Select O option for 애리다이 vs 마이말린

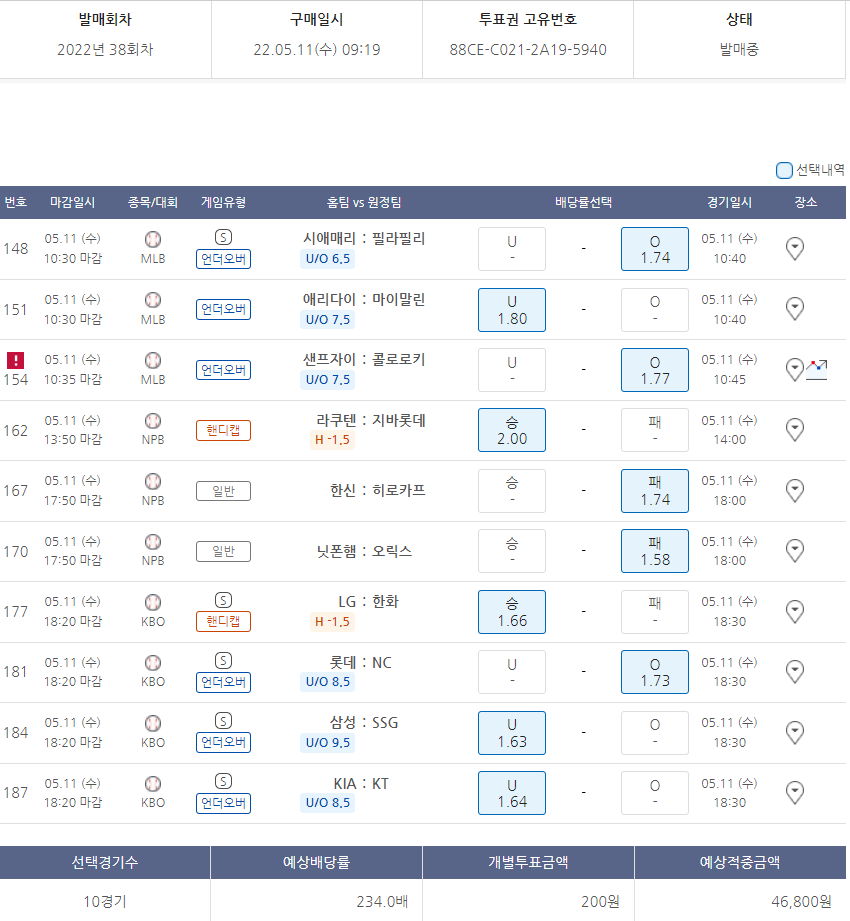[655, 310]
